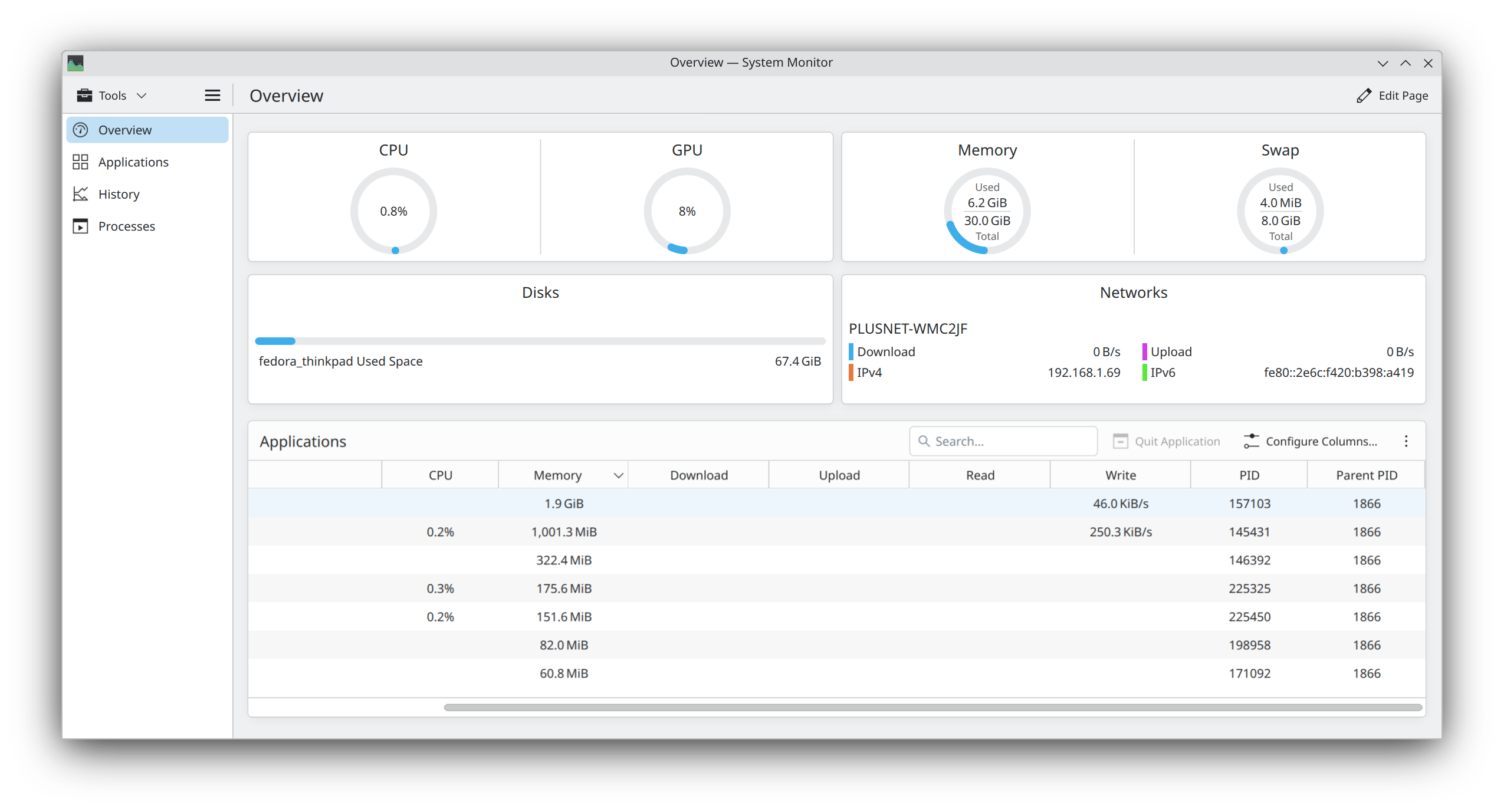Click the vertical three-dot overflow menu
Viewport: 1504px width, 812px height.
(x=1406, y=442)
